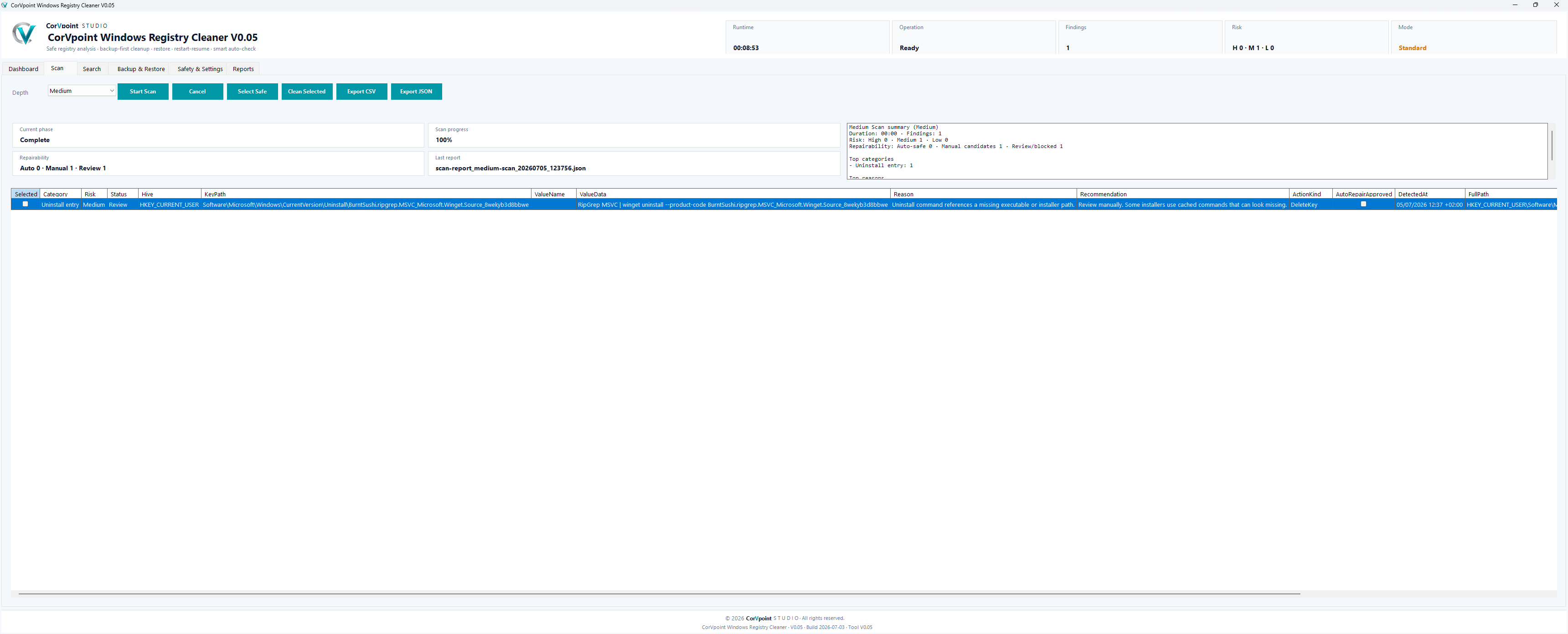The image size is (1568, 634).
Task: Click the DetectedAt cell 05/07/2026 12:37
Action: [1430, 205]
